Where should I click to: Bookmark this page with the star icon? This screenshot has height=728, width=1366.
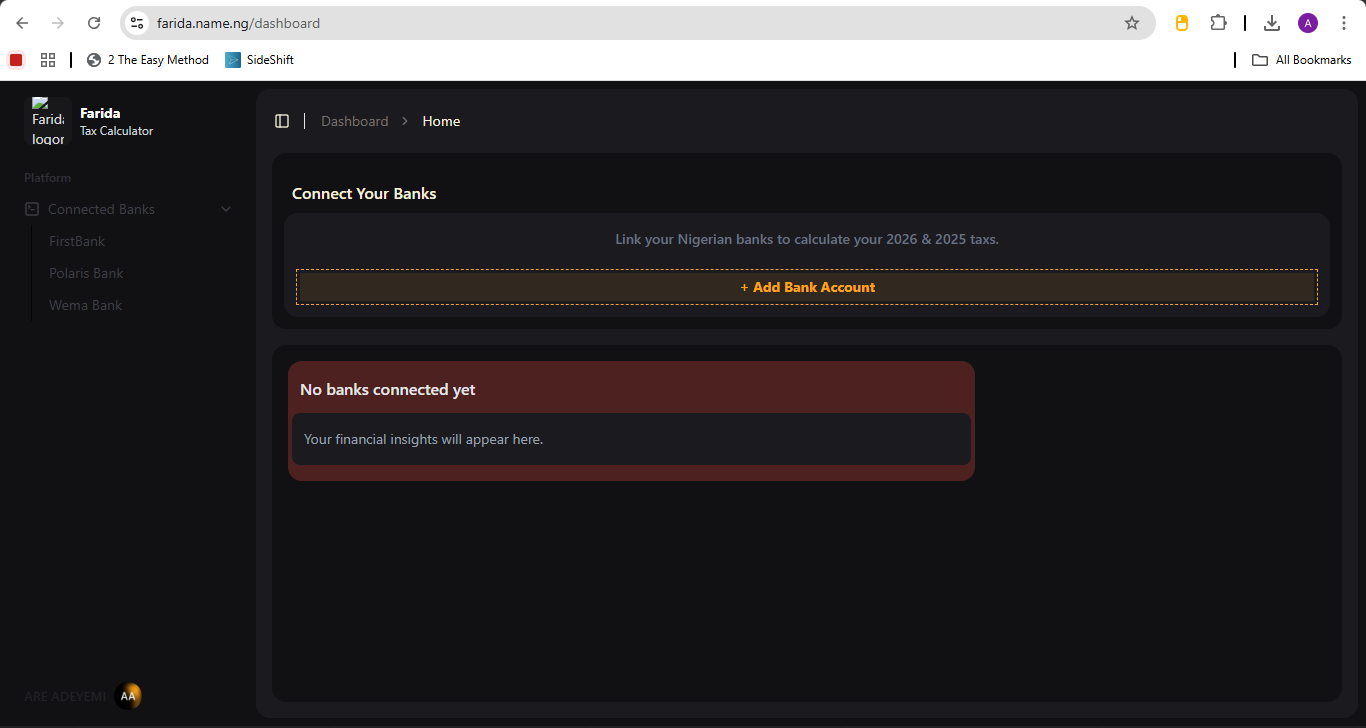click(x=1132, y=23)
